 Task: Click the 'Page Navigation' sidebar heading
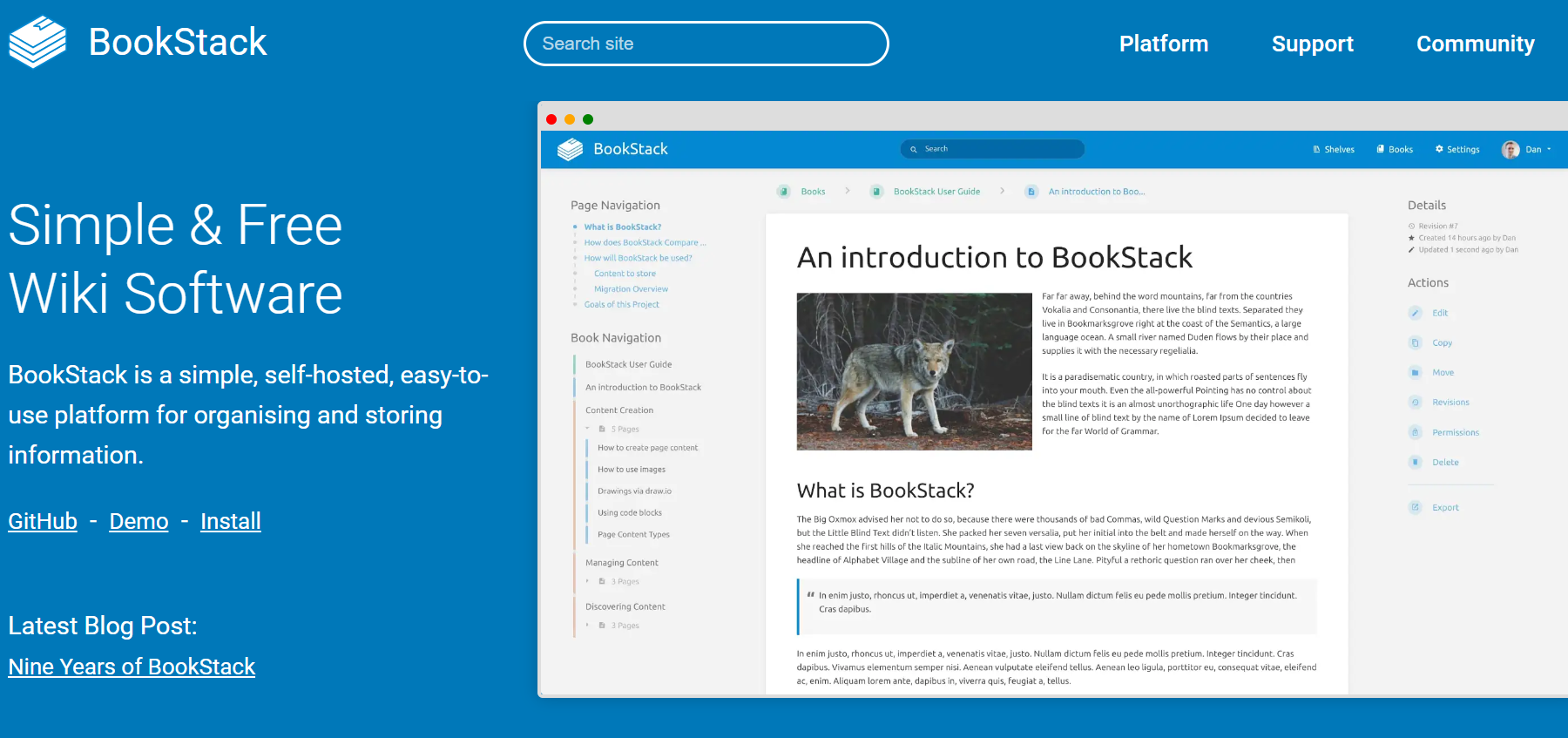[x=615, y=206]
